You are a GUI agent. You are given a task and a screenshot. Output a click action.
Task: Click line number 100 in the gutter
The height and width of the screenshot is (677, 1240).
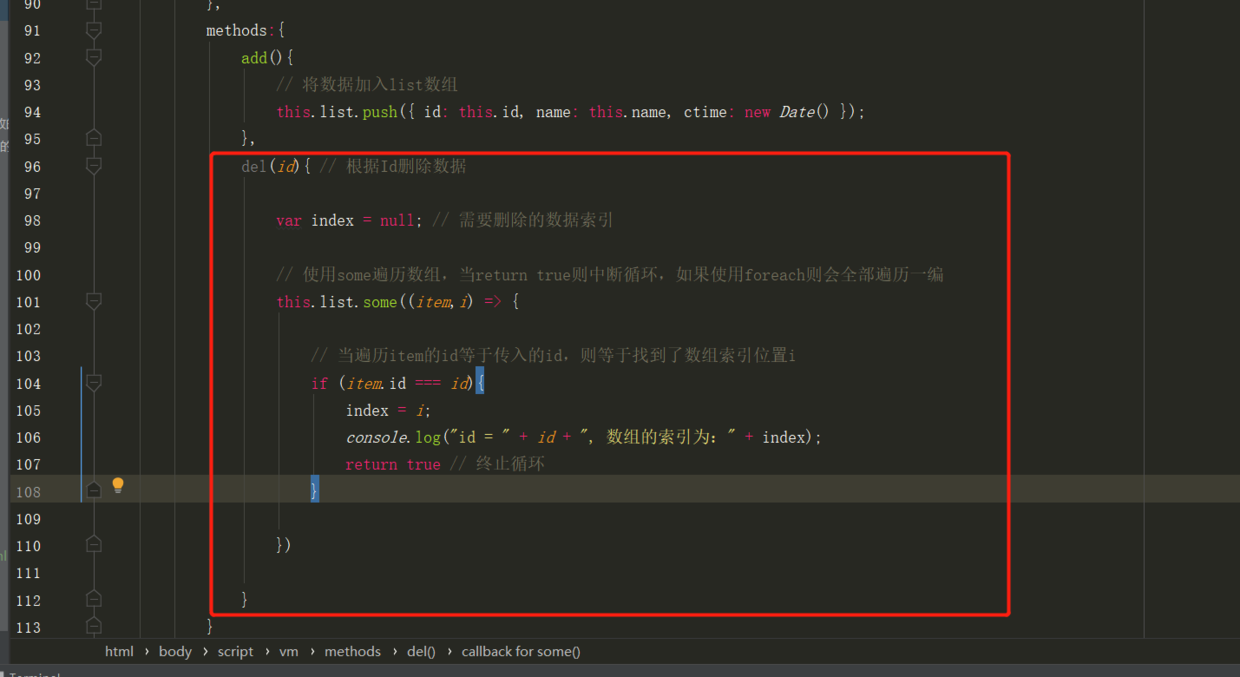click(x=29, y=275)
